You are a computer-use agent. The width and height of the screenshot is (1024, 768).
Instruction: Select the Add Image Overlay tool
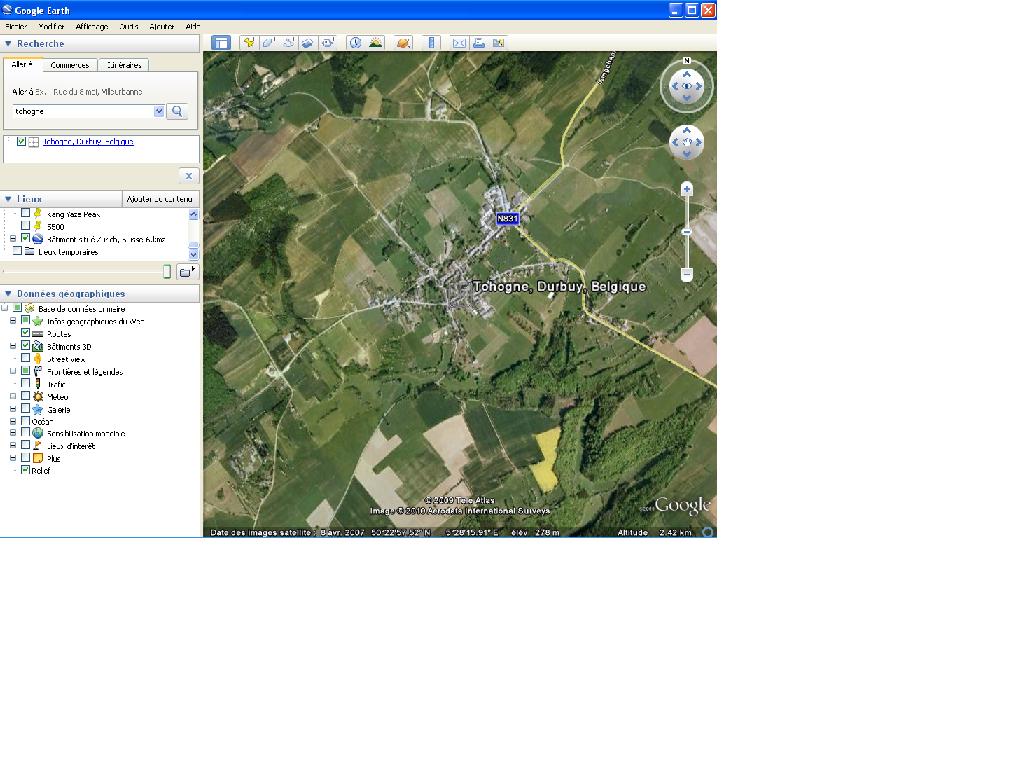308,43
